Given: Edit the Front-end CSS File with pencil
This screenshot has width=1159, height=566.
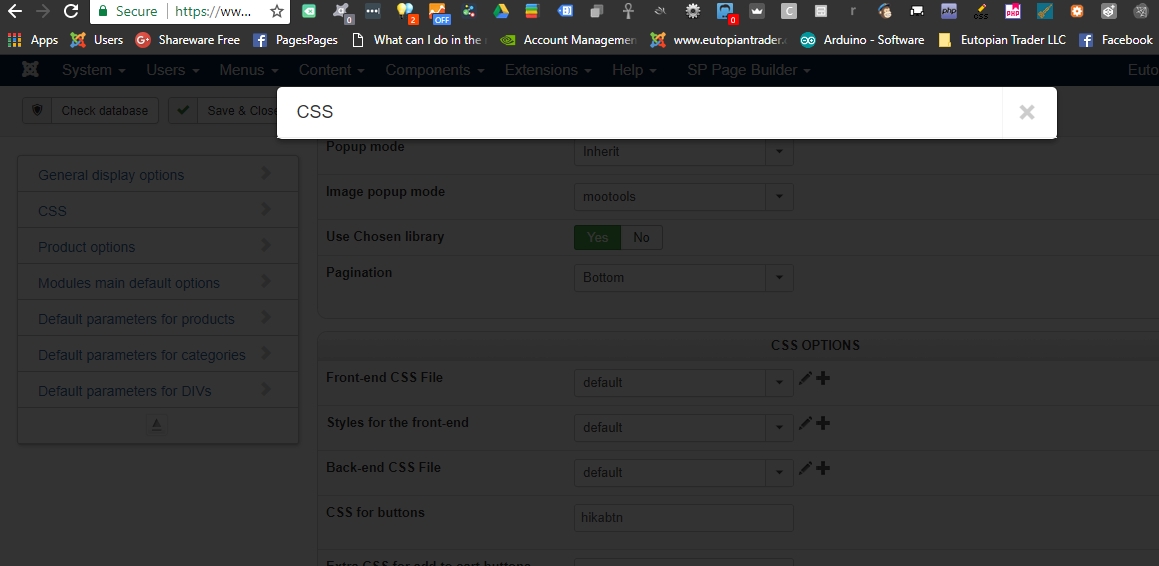Looking at the screenshot, I should [x=805, y=378].
